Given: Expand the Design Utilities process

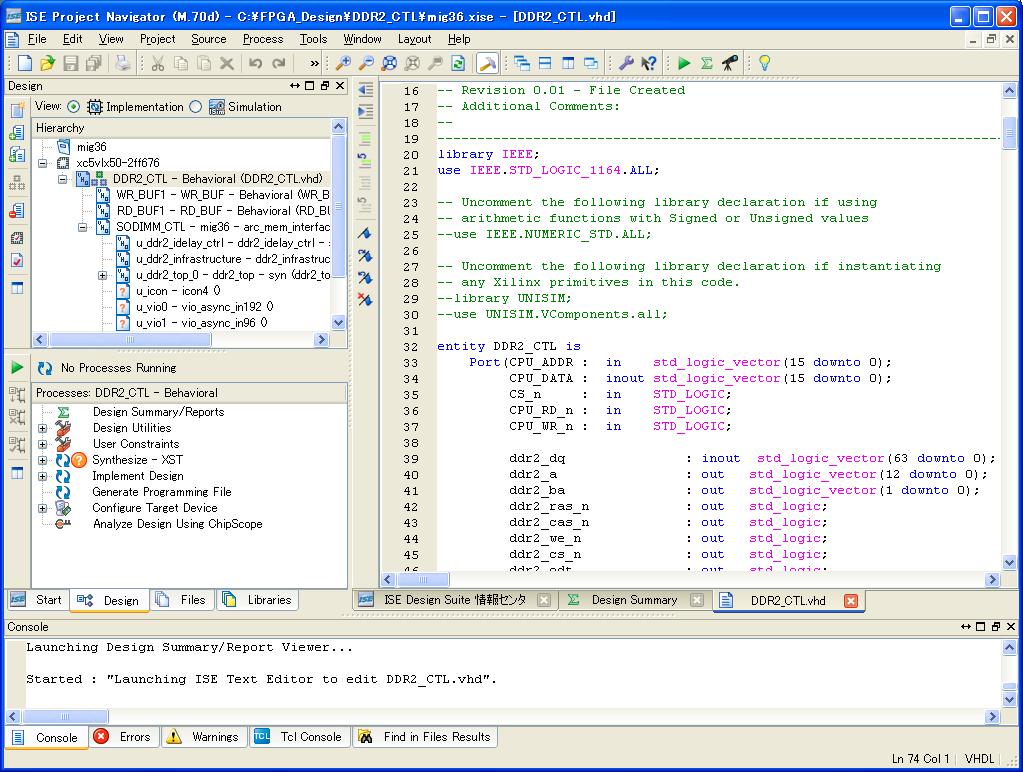Looking at the screenshot, I should 42,428.
